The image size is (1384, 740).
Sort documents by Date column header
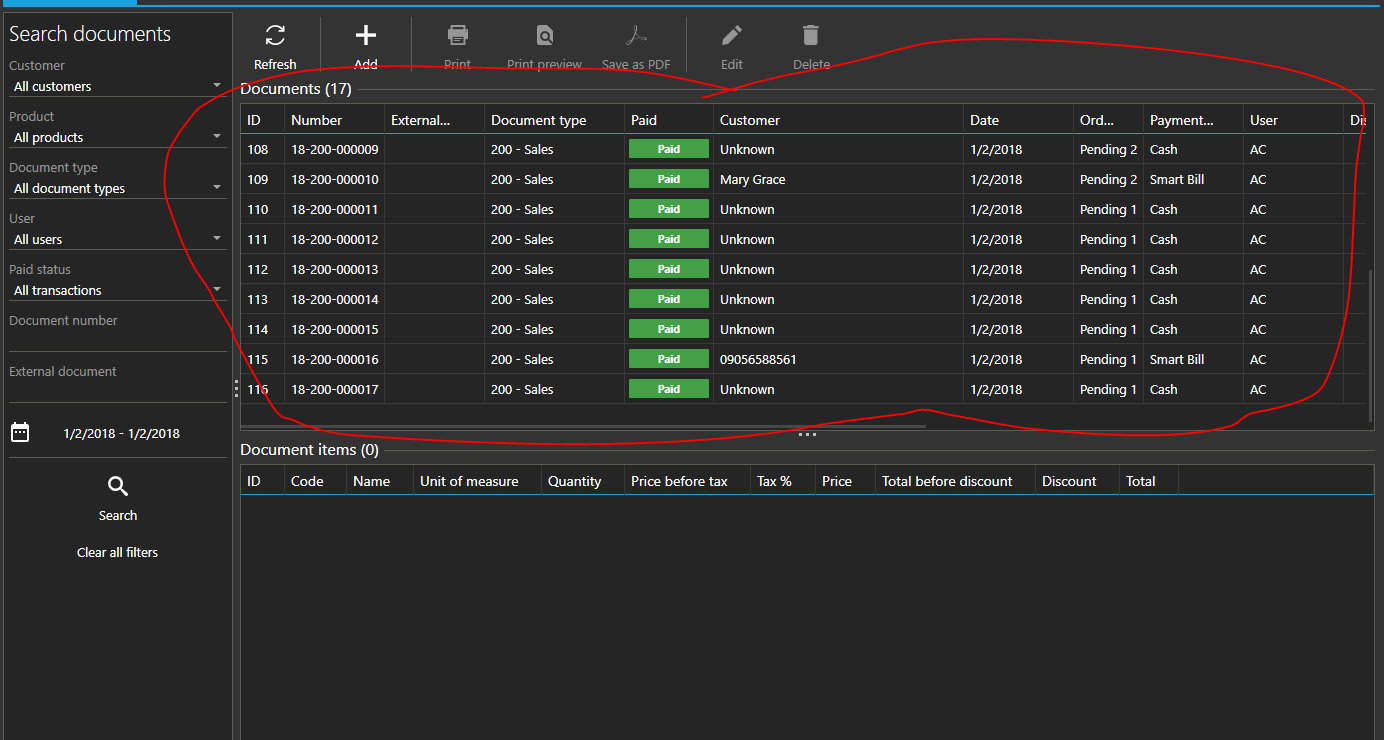(984, 120)
